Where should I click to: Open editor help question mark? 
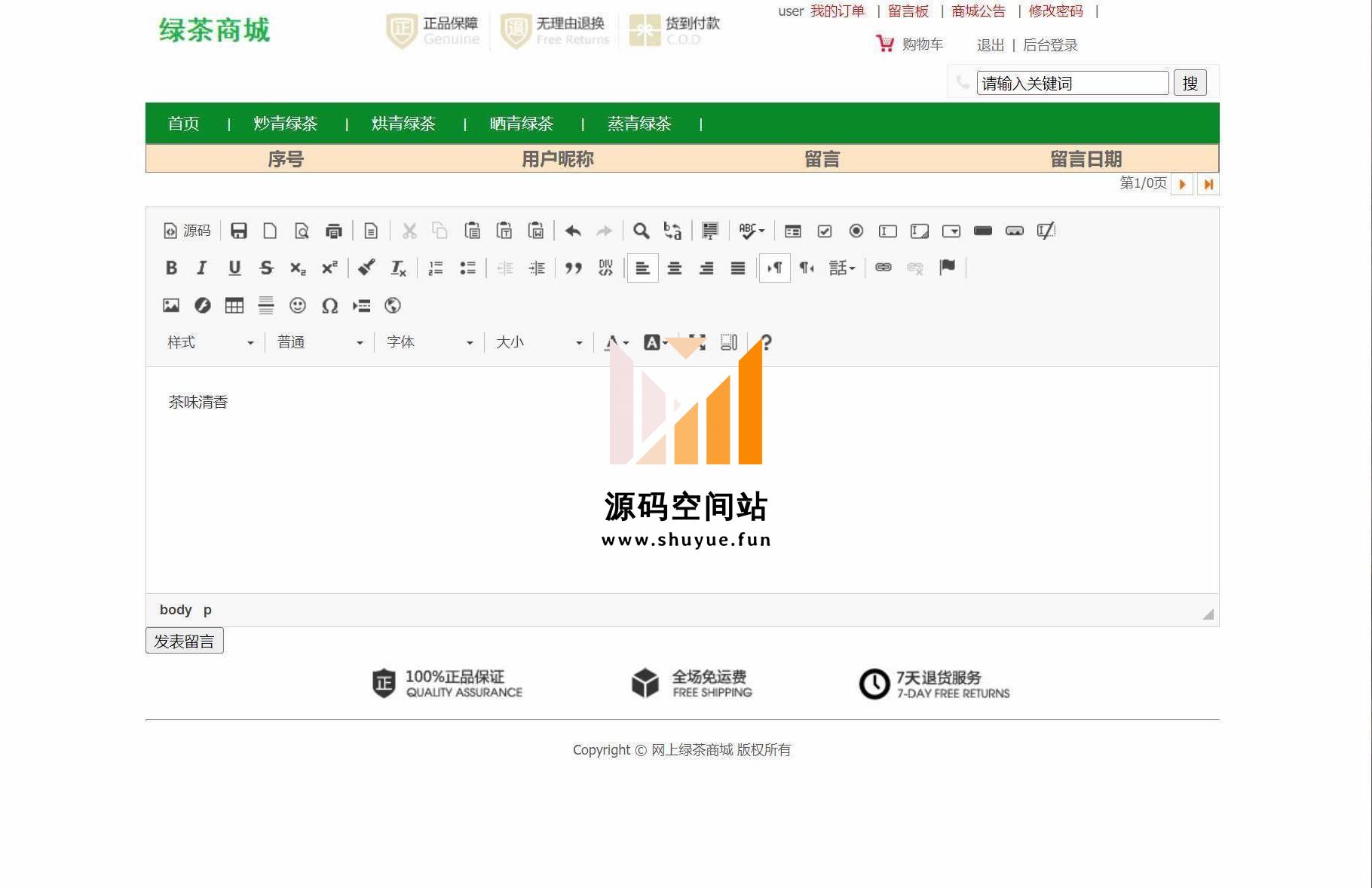click(x=766, y=342)
